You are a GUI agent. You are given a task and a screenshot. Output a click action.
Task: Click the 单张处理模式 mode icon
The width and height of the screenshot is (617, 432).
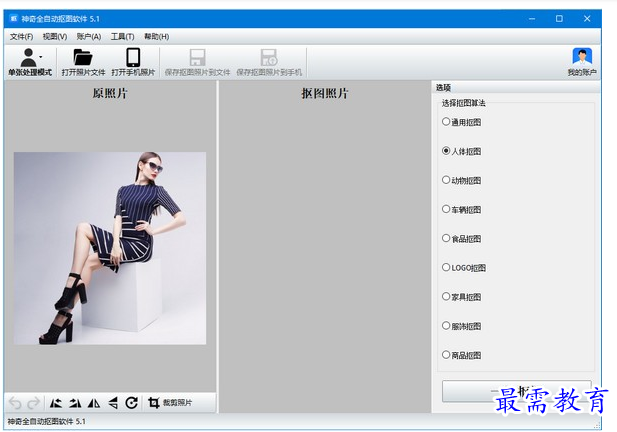[28, 57]
